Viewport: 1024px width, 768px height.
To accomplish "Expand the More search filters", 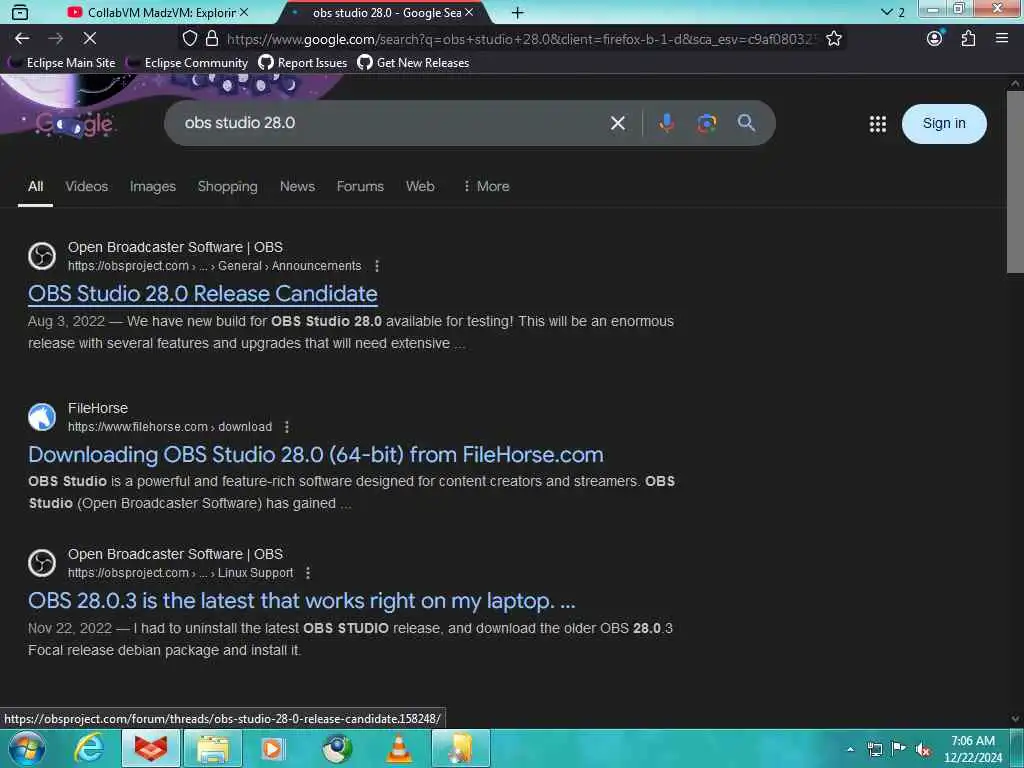I will point(486,187).
